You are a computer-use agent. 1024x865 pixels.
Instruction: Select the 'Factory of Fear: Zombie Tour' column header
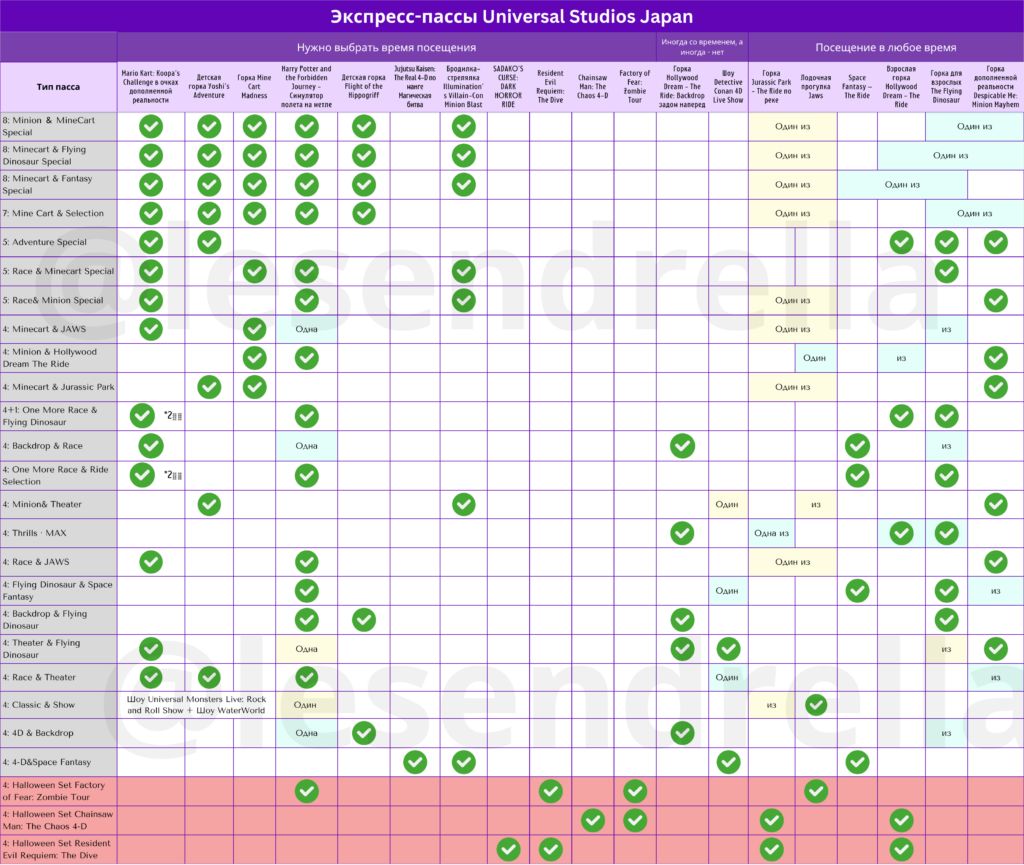pyautogui.click(x=635, y=87)
